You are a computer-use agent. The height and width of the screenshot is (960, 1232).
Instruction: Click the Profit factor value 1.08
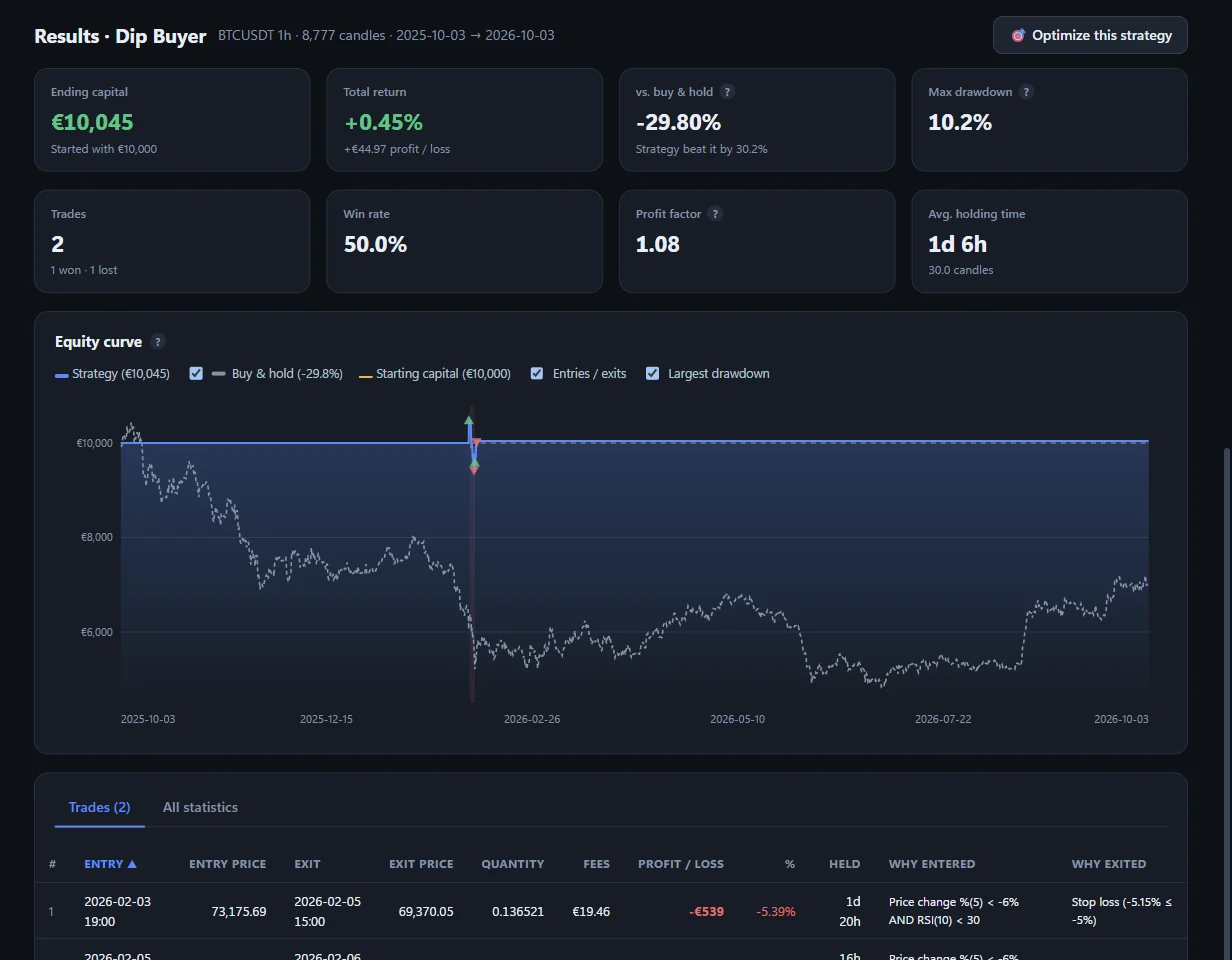(658, 244)
